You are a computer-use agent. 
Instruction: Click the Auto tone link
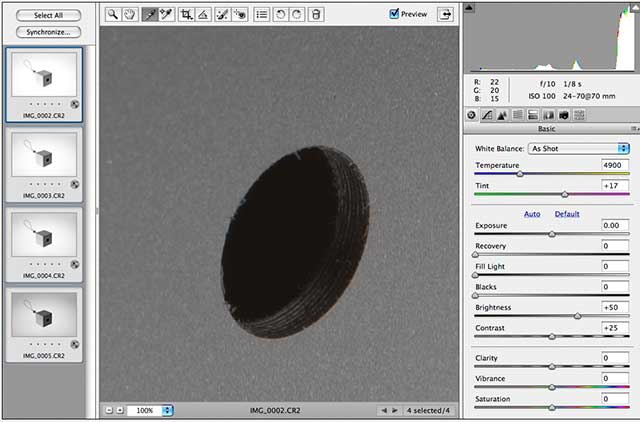click(532, 214)
